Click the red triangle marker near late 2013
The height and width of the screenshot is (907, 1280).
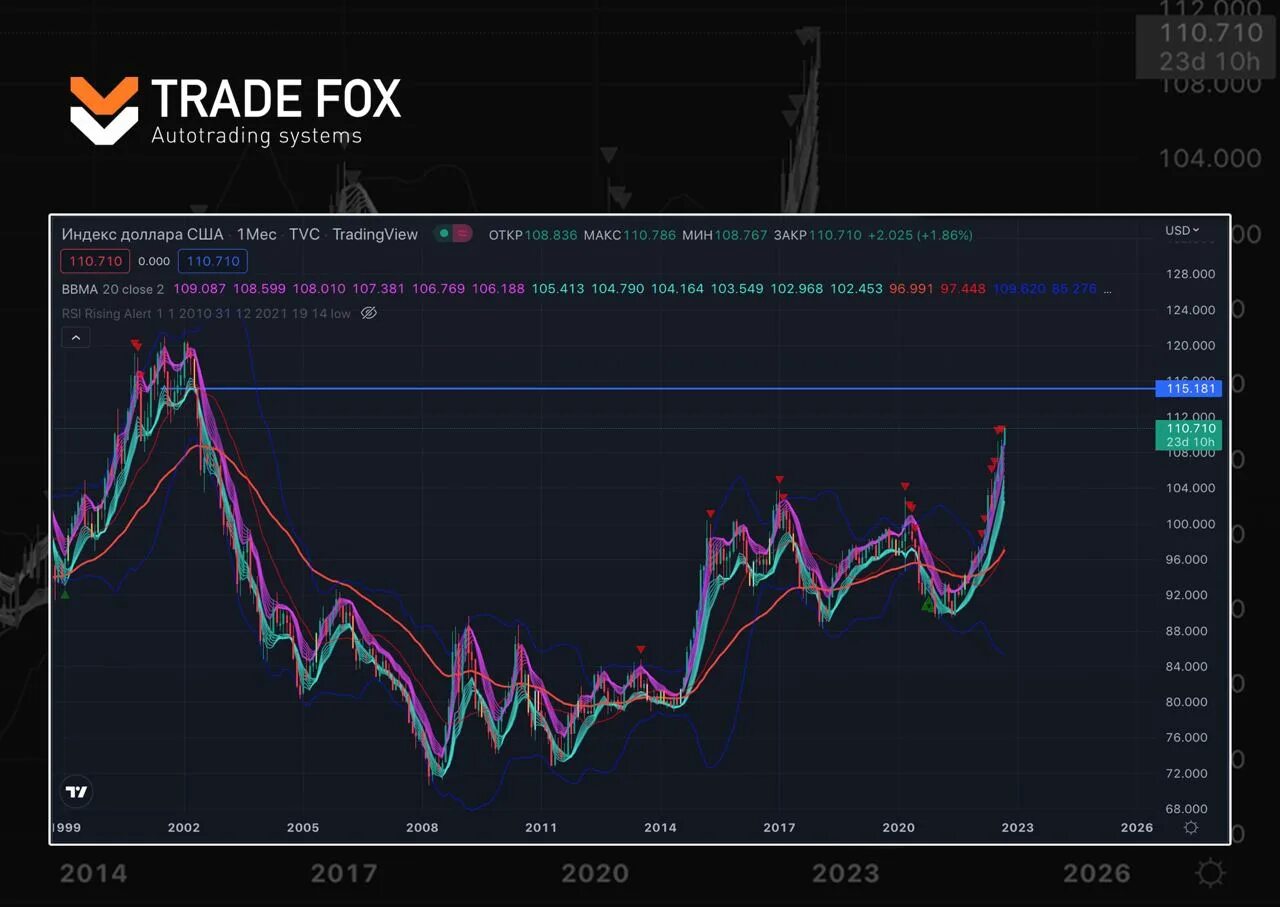click(x=641, y=649)
